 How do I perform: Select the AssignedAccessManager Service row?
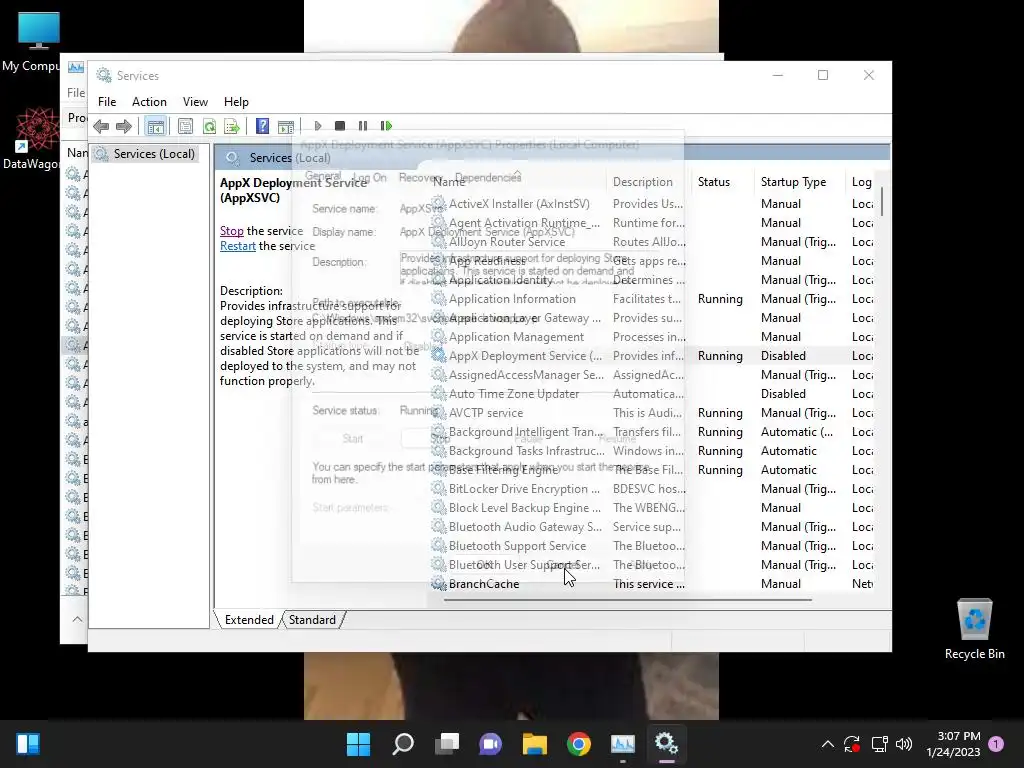[x=652, y=375]
